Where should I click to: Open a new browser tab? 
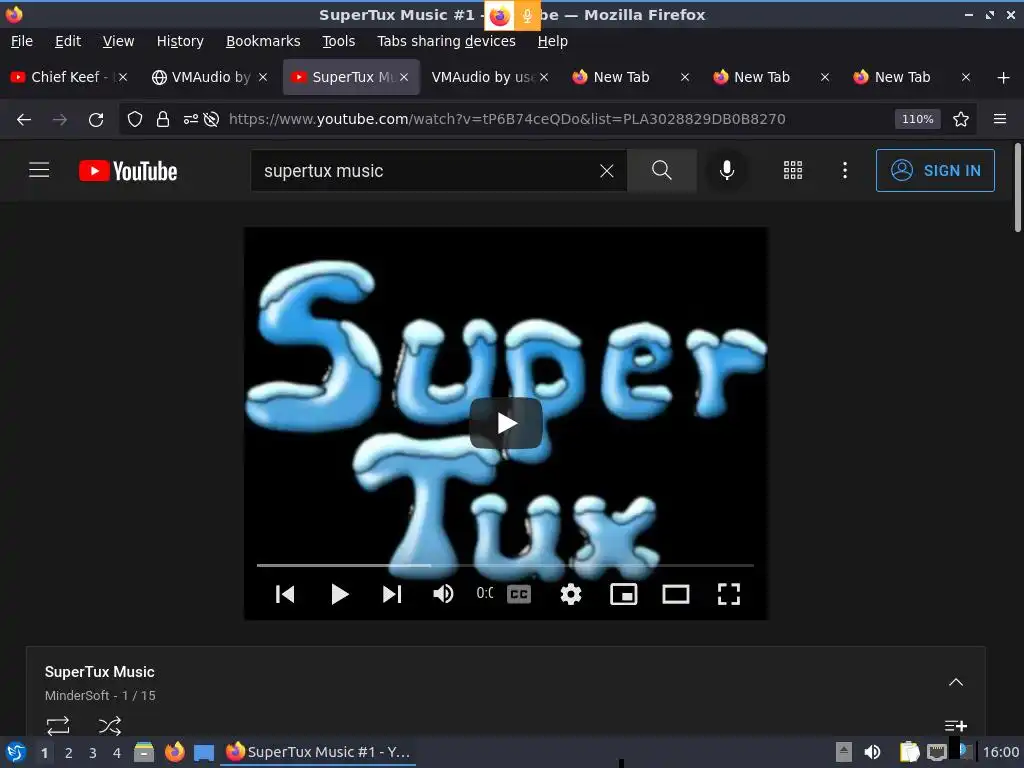pyautogui.click(x=1004, y=78)
